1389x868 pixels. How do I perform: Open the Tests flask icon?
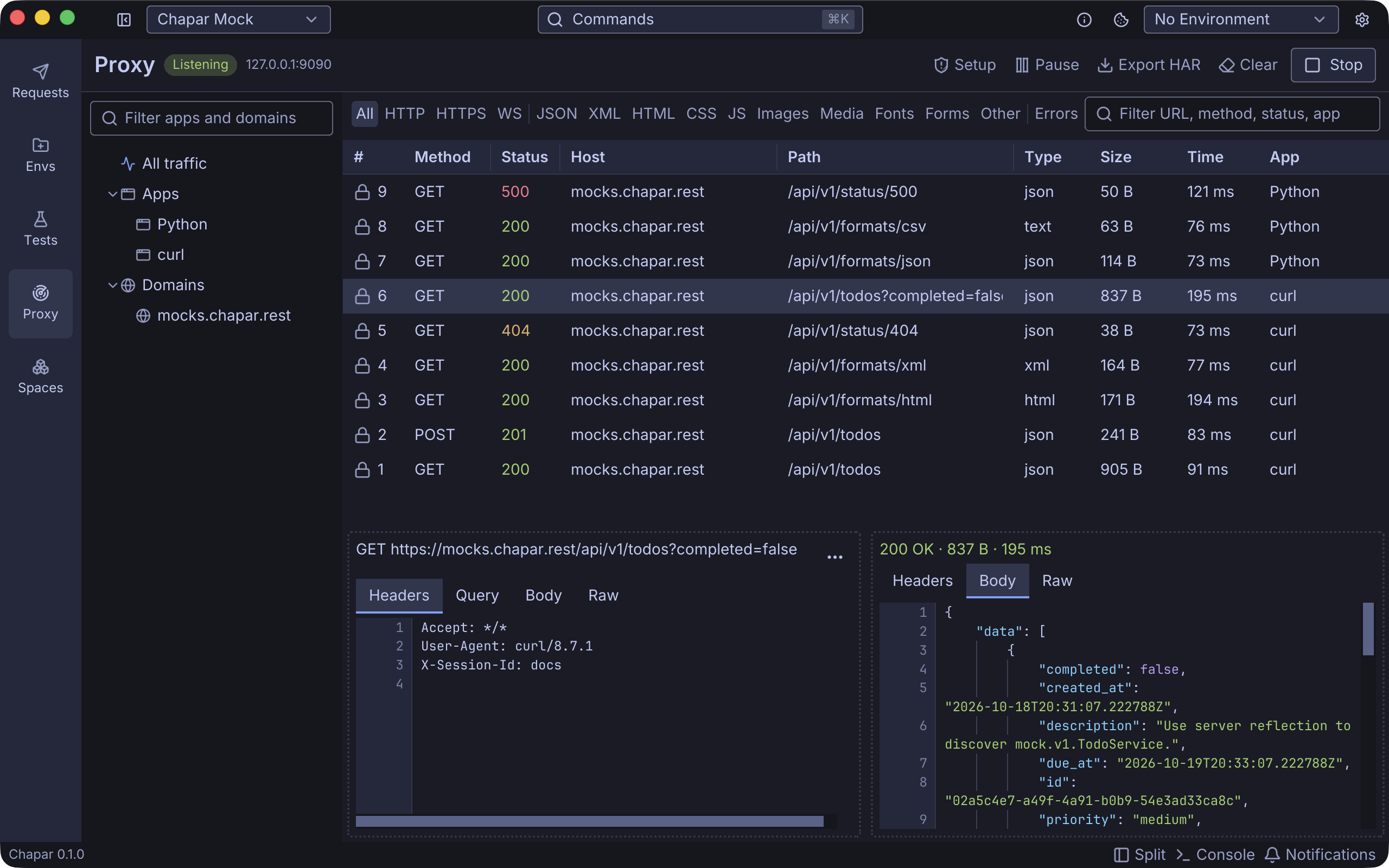click(x=40, y=219)
